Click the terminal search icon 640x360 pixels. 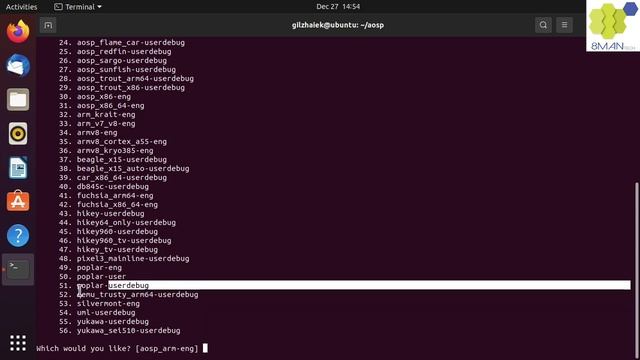click(543, 25)
